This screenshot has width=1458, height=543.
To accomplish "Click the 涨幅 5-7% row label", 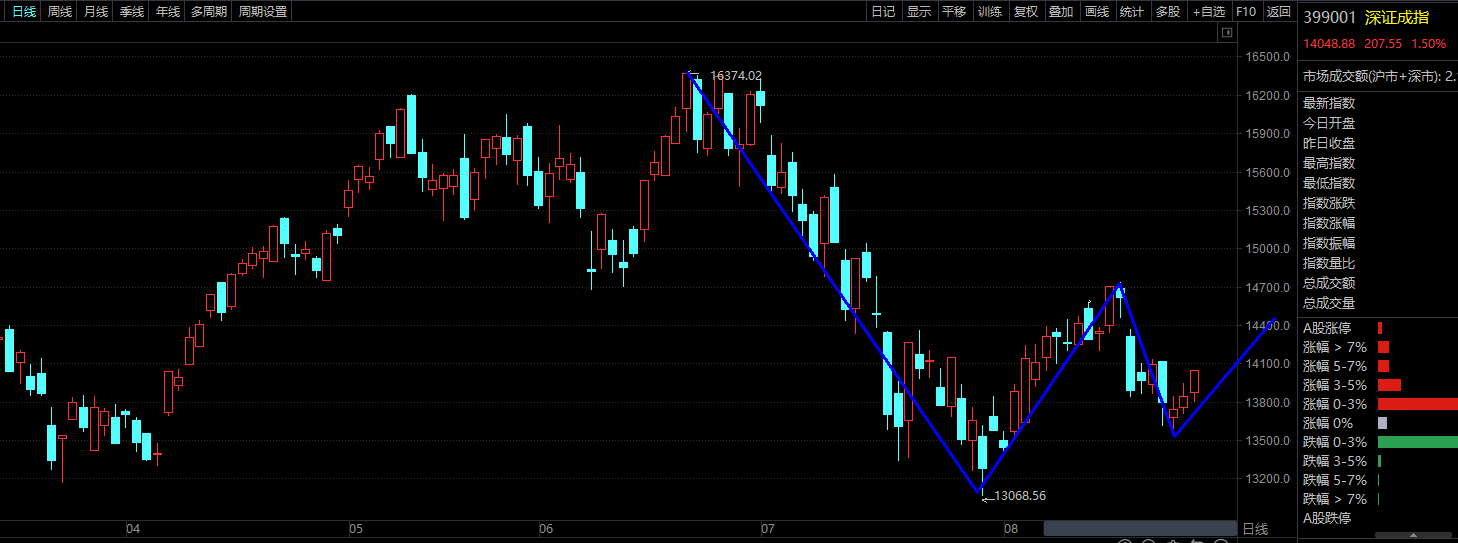I will pos(1334,366).
